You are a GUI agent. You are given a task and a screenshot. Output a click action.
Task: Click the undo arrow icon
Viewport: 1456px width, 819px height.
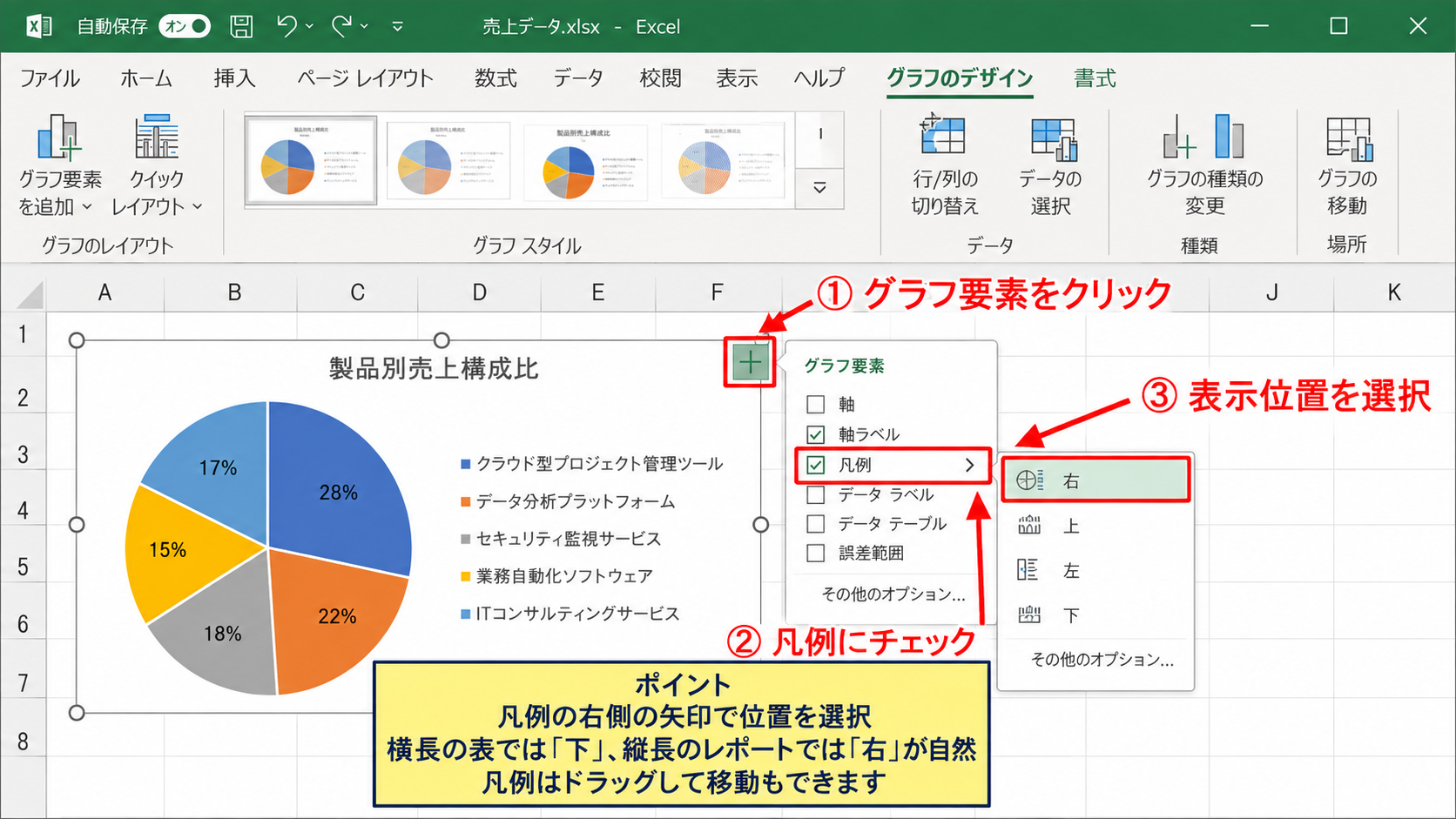286,26
